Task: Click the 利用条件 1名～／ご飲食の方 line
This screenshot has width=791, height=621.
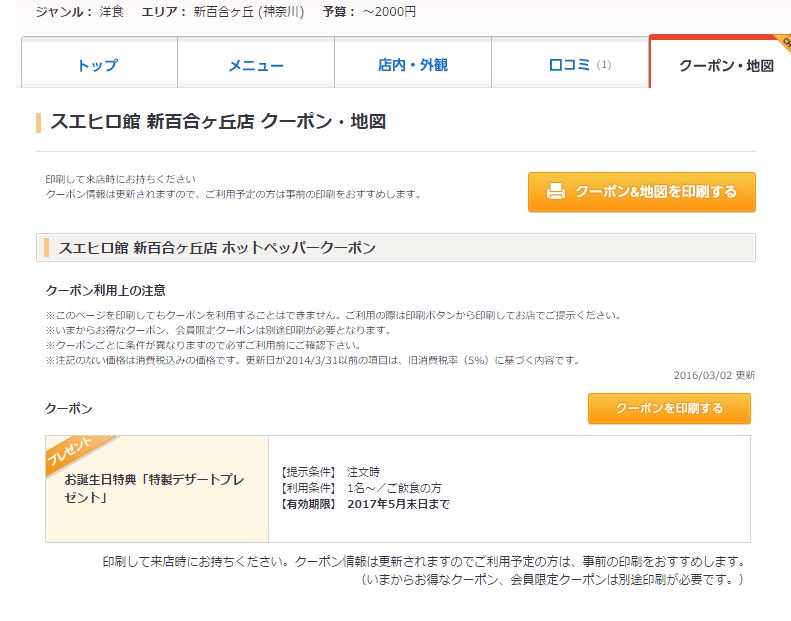Action: (x=360, y=488)
